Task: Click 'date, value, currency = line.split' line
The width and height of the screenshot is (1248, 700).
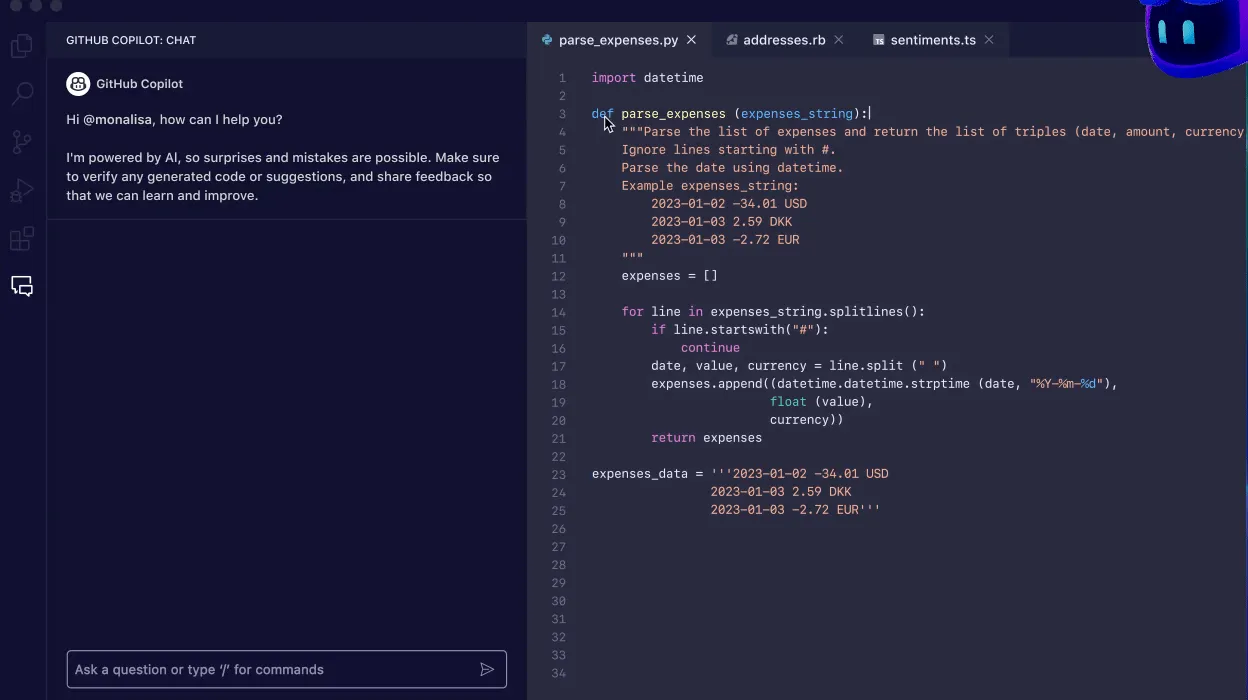Action: (799, 366)
